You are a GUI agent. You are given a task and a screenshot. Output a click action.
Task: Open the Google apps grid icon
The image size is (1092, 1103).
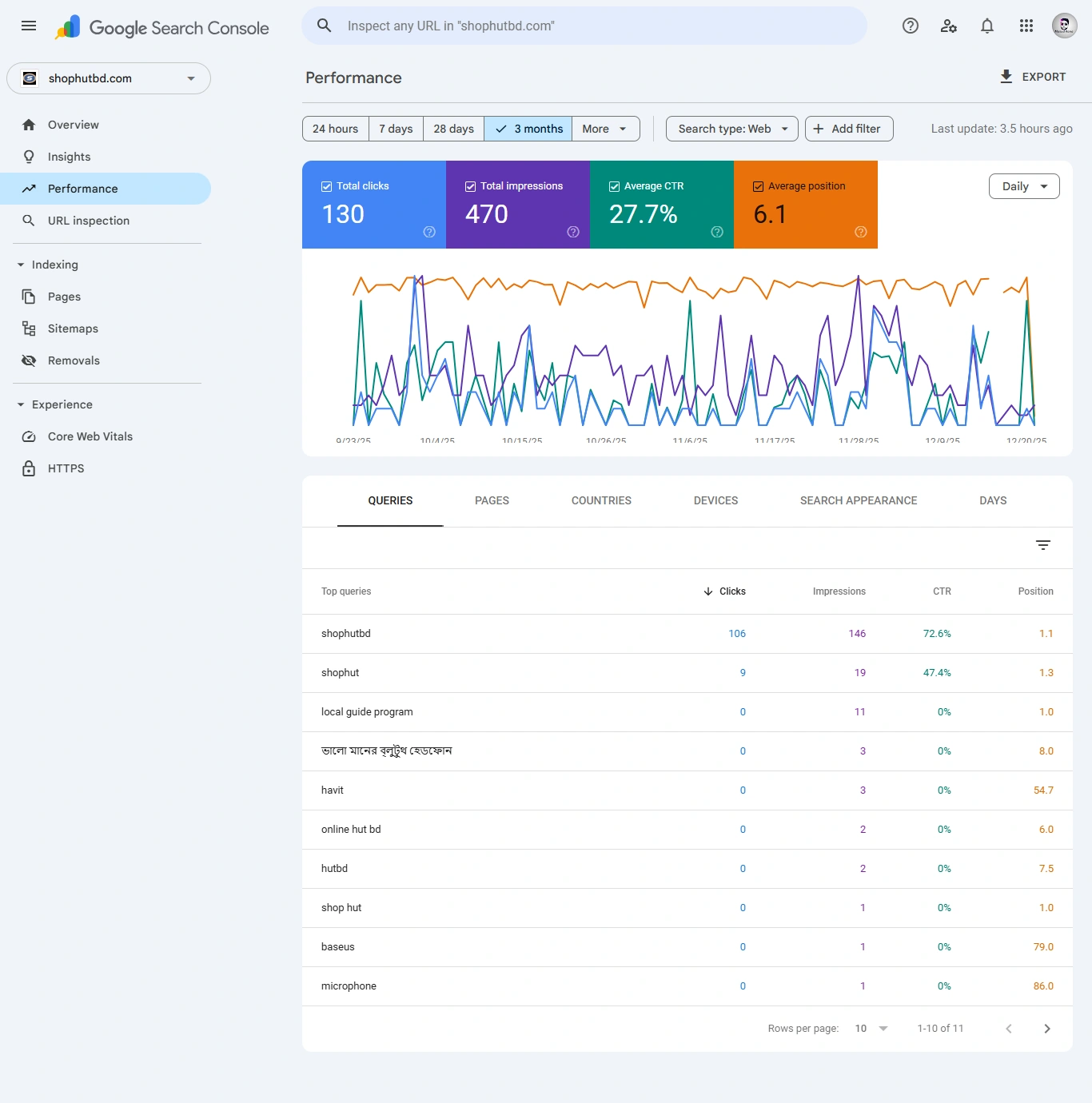1026,26
